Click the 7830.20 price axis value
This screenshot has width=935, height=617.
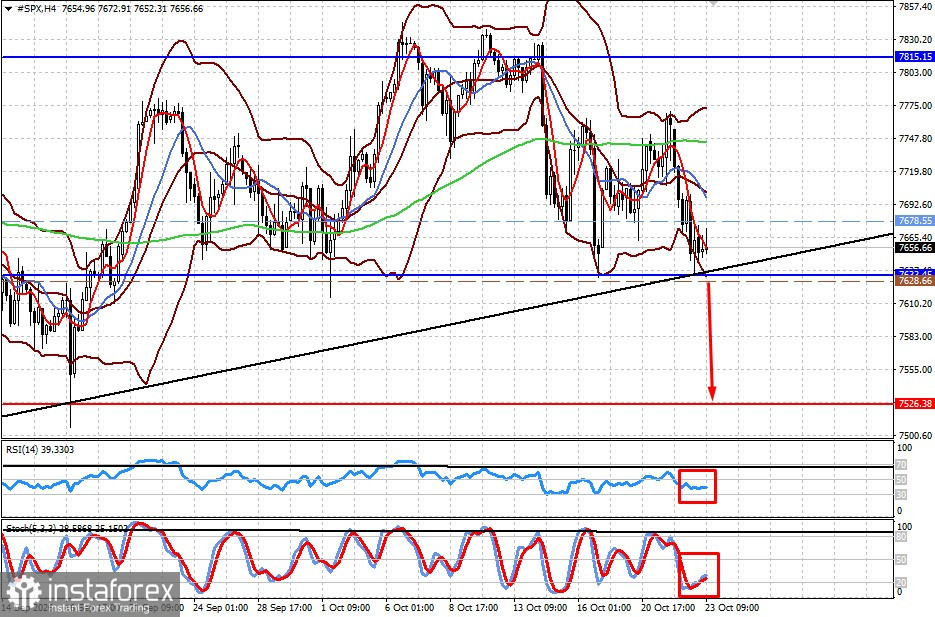point(915,39)
